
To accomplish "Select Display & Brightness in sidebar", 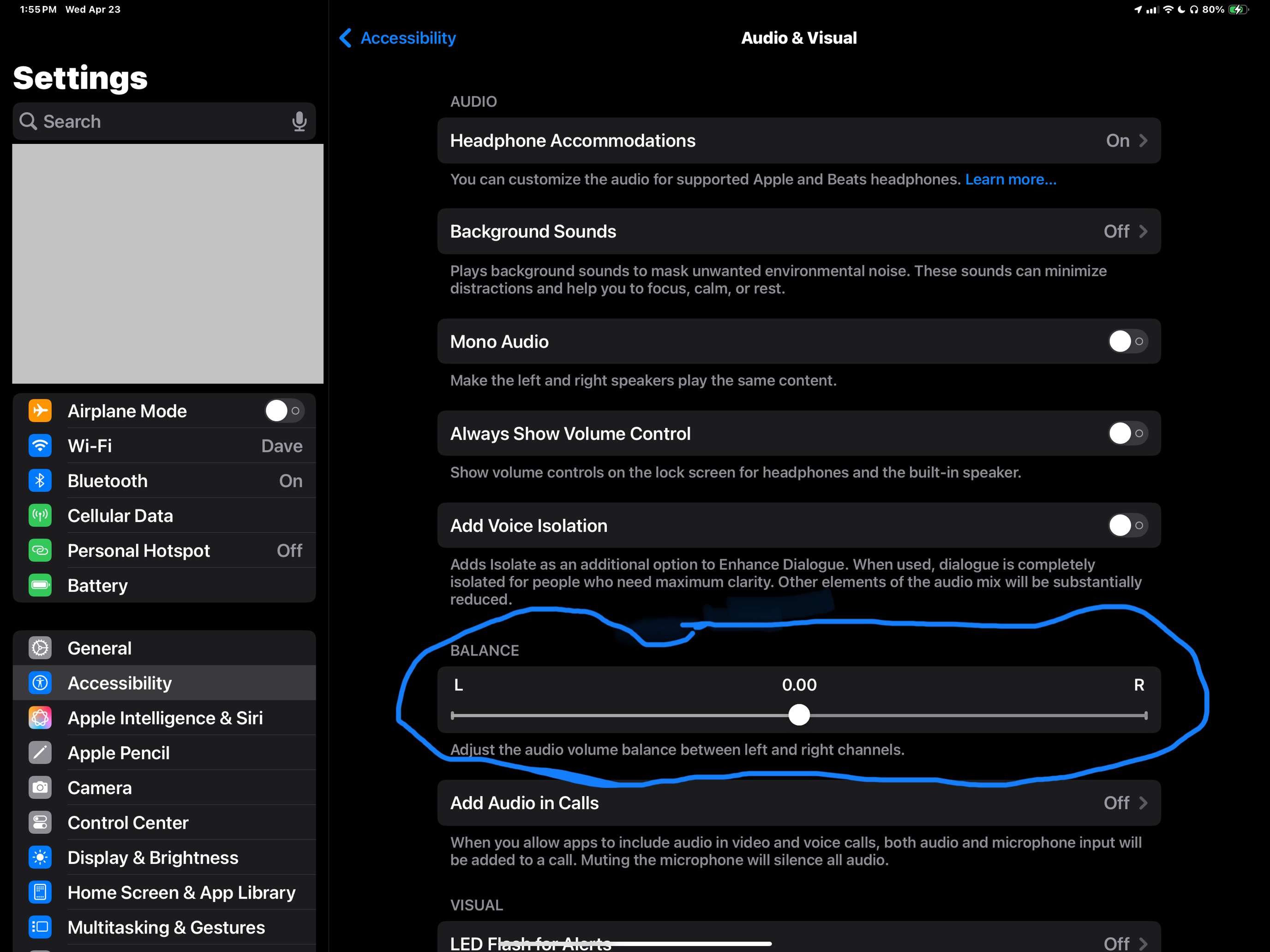I will click(153, 858).
